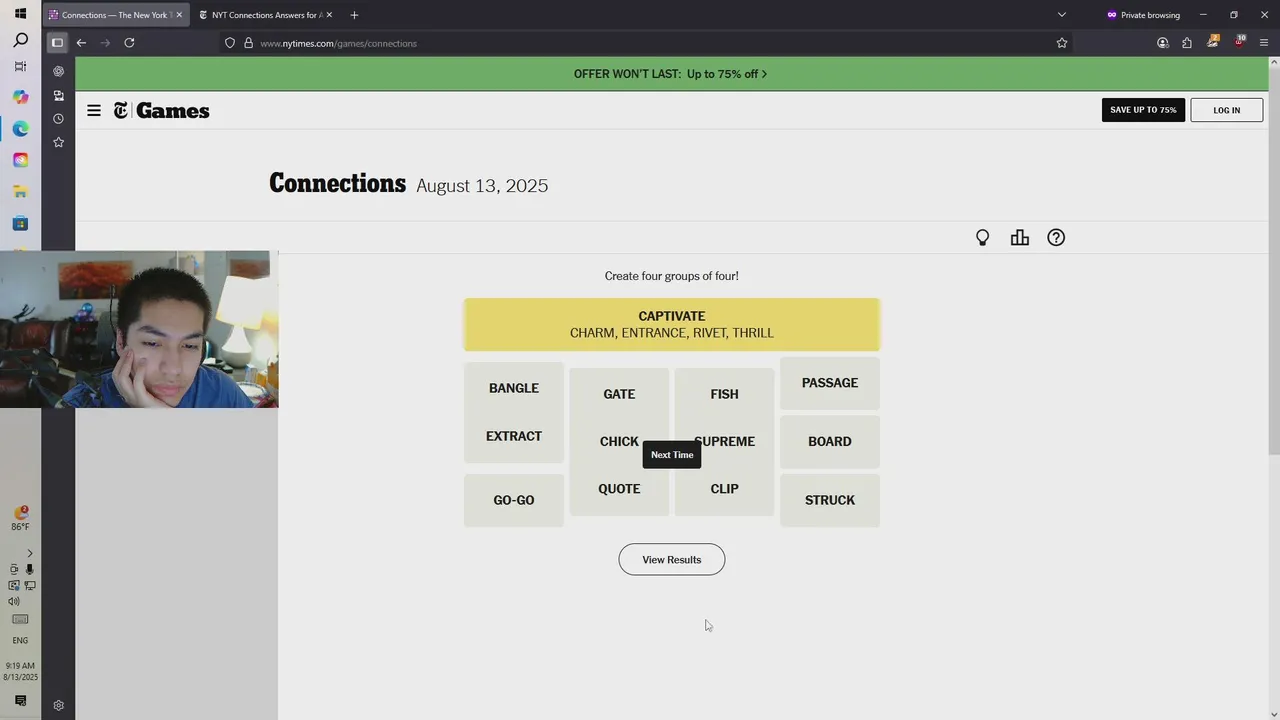1280x720 pixels.
Task: Bookmark this page with the star
Action: click(x=1062, y=43)
